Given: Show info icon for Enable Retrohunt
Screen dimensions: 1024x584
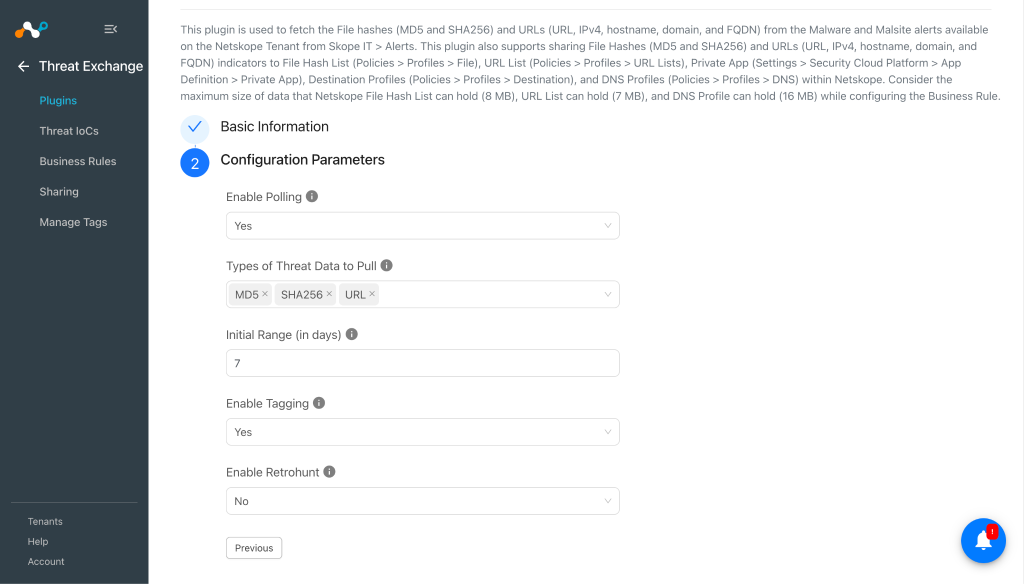Looking at the screenshot, I should [x=329, y=472].
